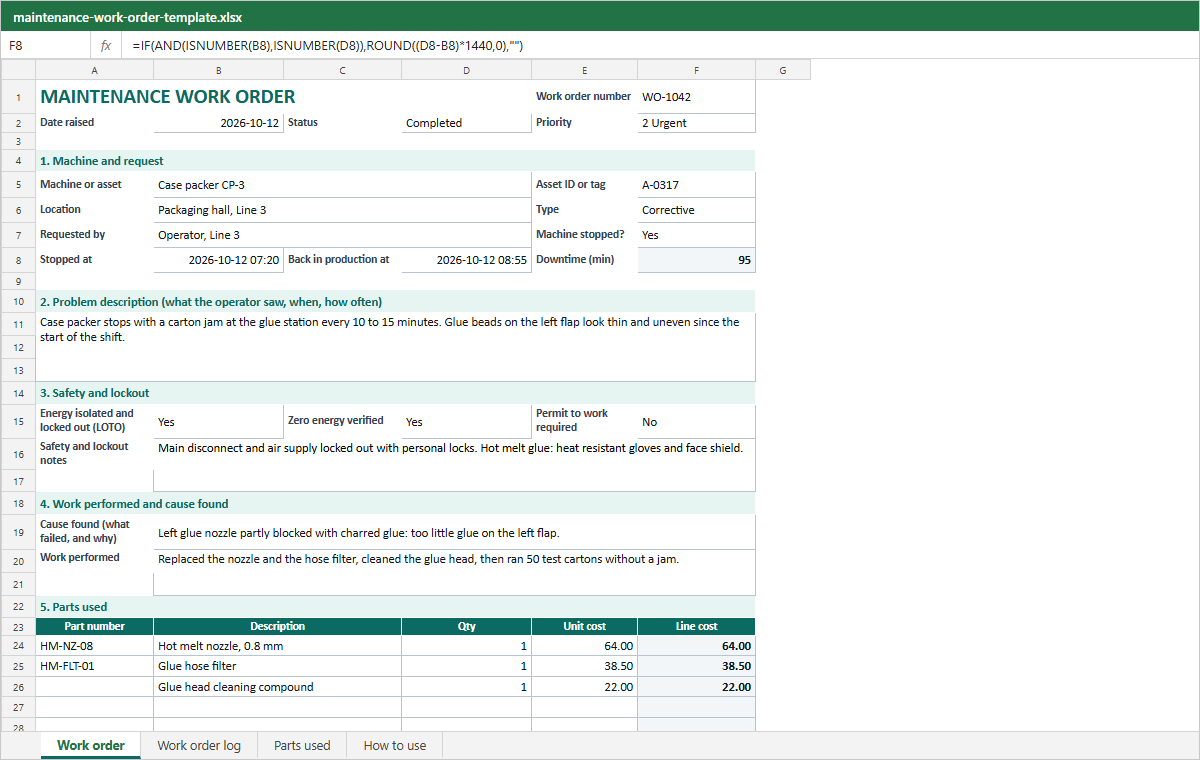
Task: Open the How to use tab
Action: click(x=395, y=745)
